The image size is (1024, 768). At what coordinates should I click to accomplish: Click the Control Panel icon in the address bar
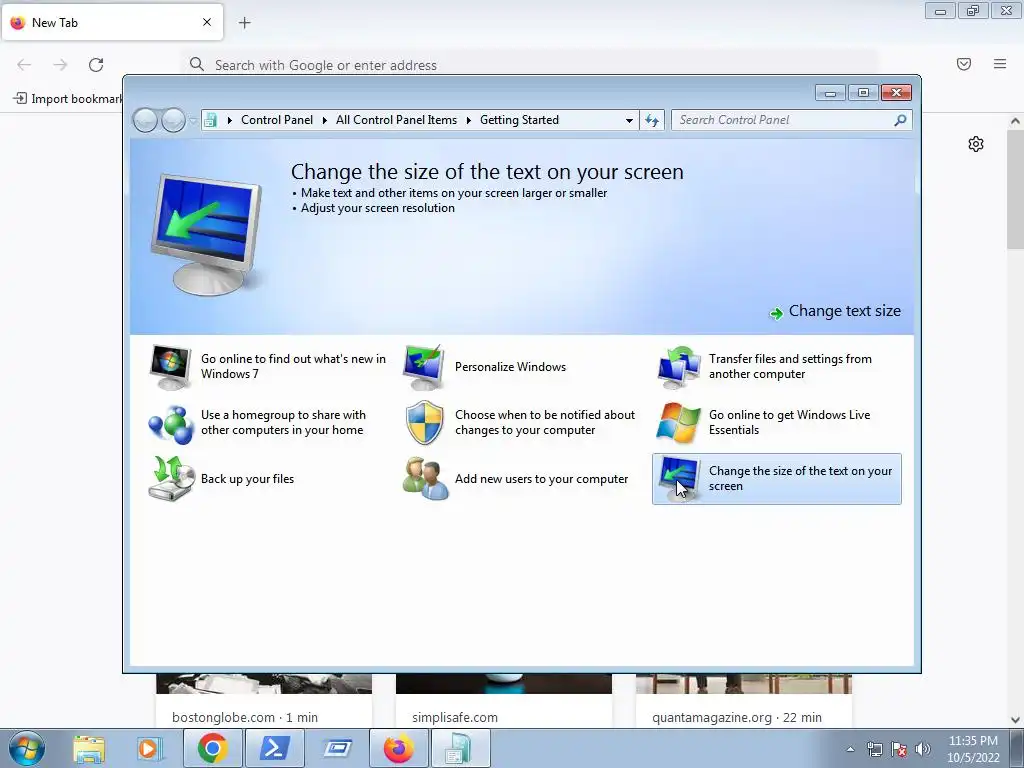210,120
